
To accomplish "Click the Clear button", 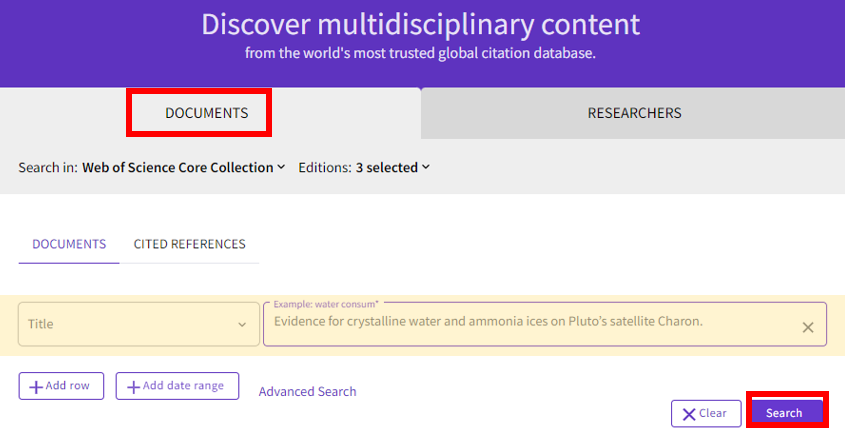I will (706, 413).
